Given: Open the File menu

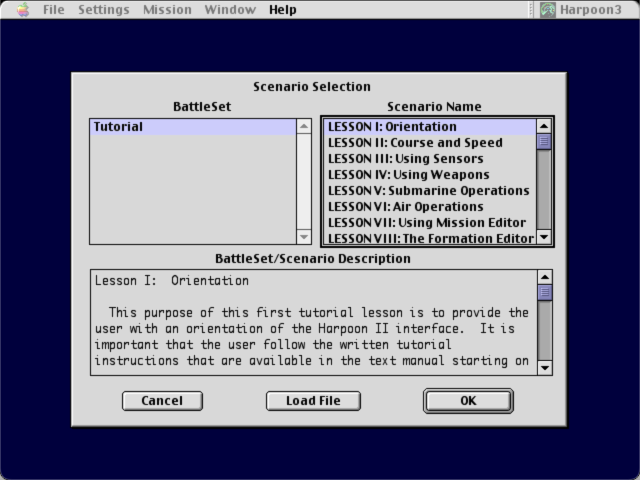Looking at the screenshot, I should 53,9.
